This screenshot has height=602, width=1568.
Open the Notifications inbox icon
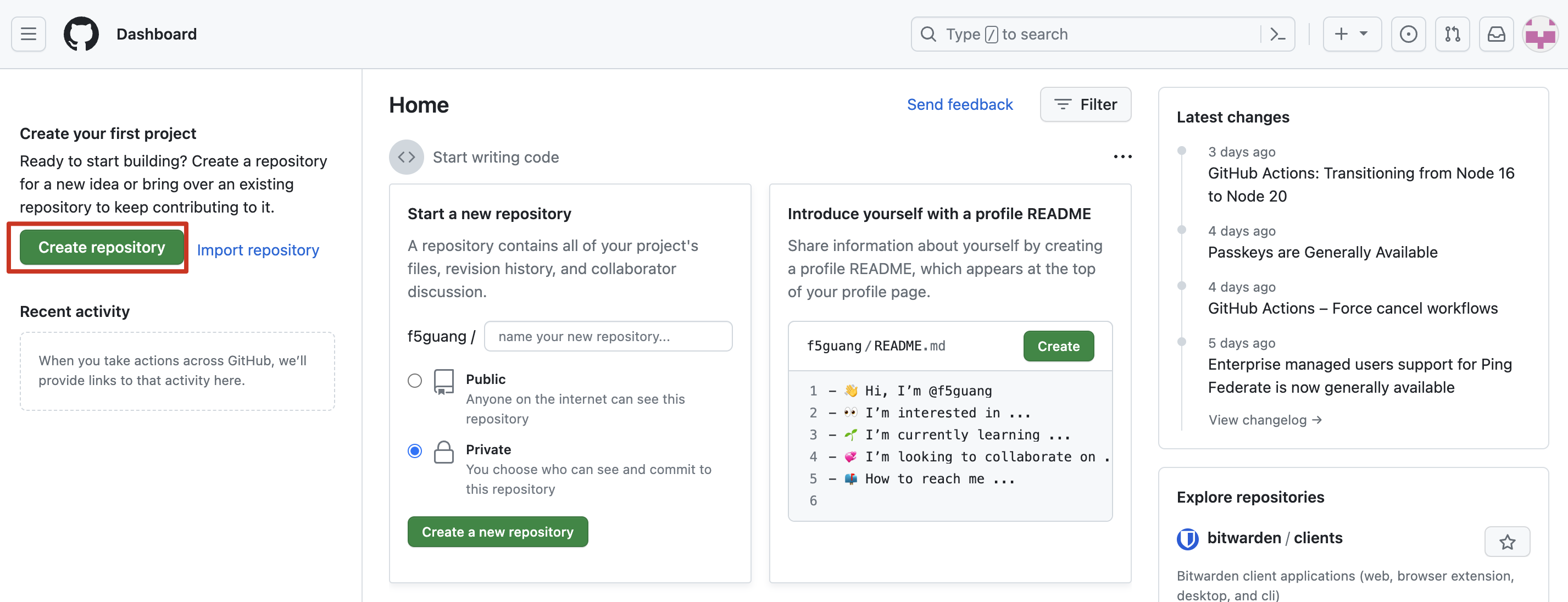coord(1496,34)
